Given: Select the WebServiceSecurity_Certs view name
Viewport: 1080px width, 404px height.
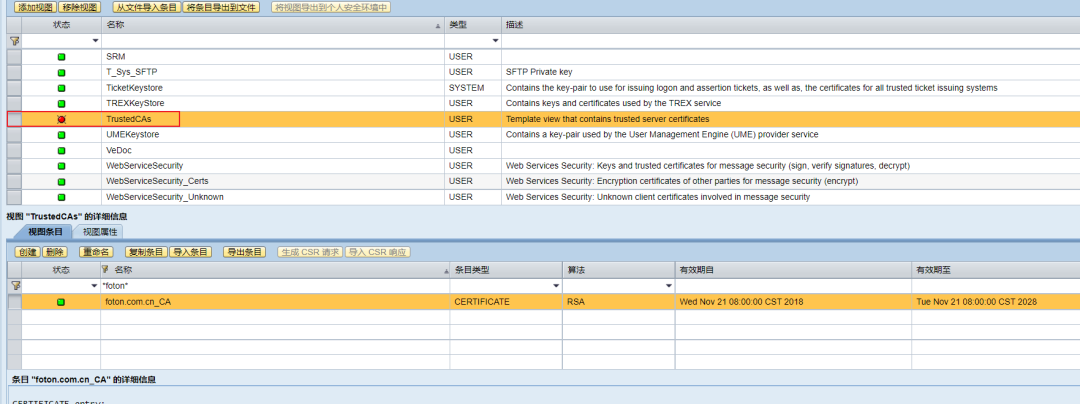Looking at the screenshot, I should pyautogui.click(x=157, y=182).
